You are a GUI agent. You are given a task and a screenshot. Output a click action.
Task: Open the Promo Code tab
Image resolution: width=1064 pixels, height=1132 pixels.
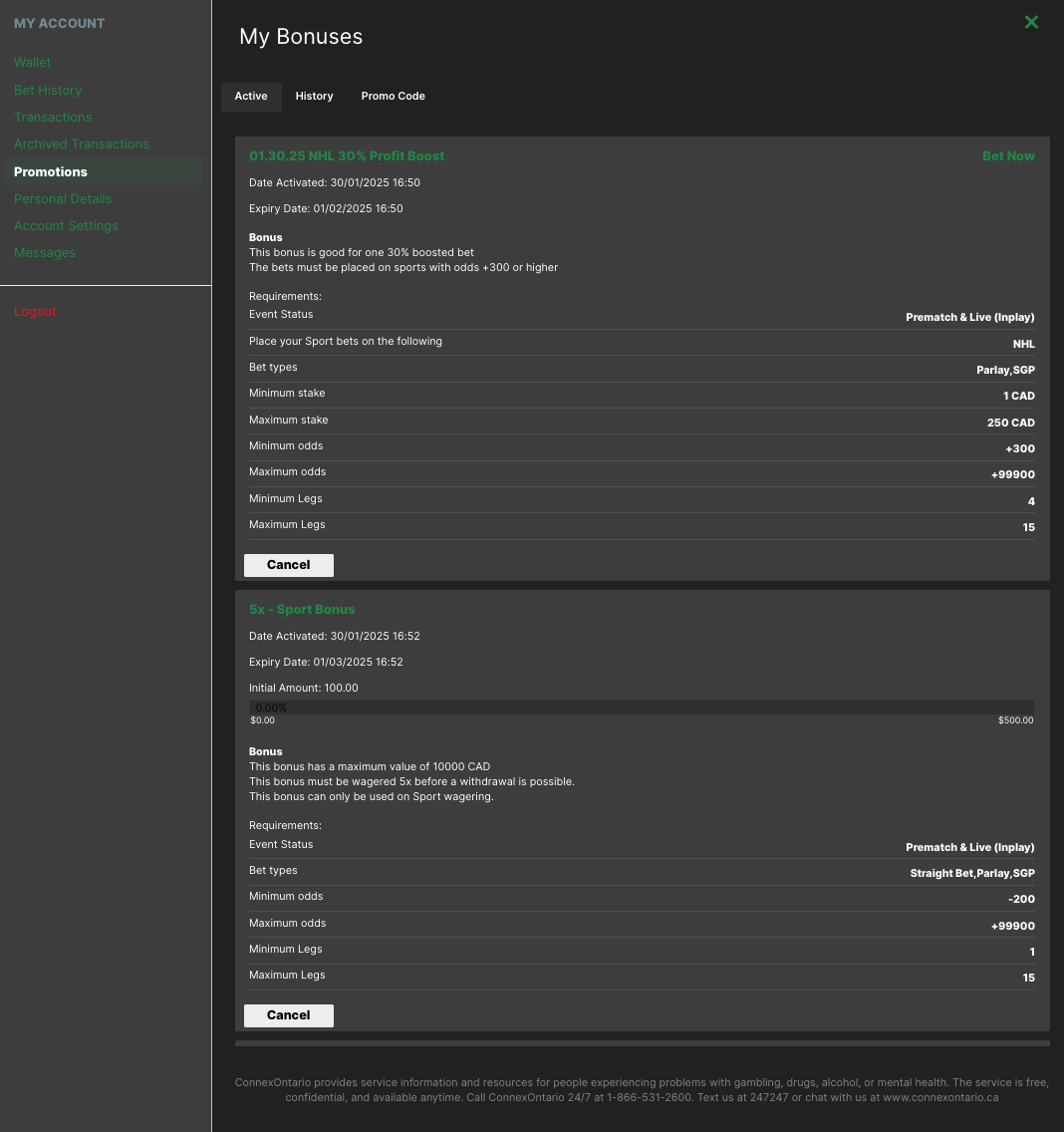click(393, 96)
